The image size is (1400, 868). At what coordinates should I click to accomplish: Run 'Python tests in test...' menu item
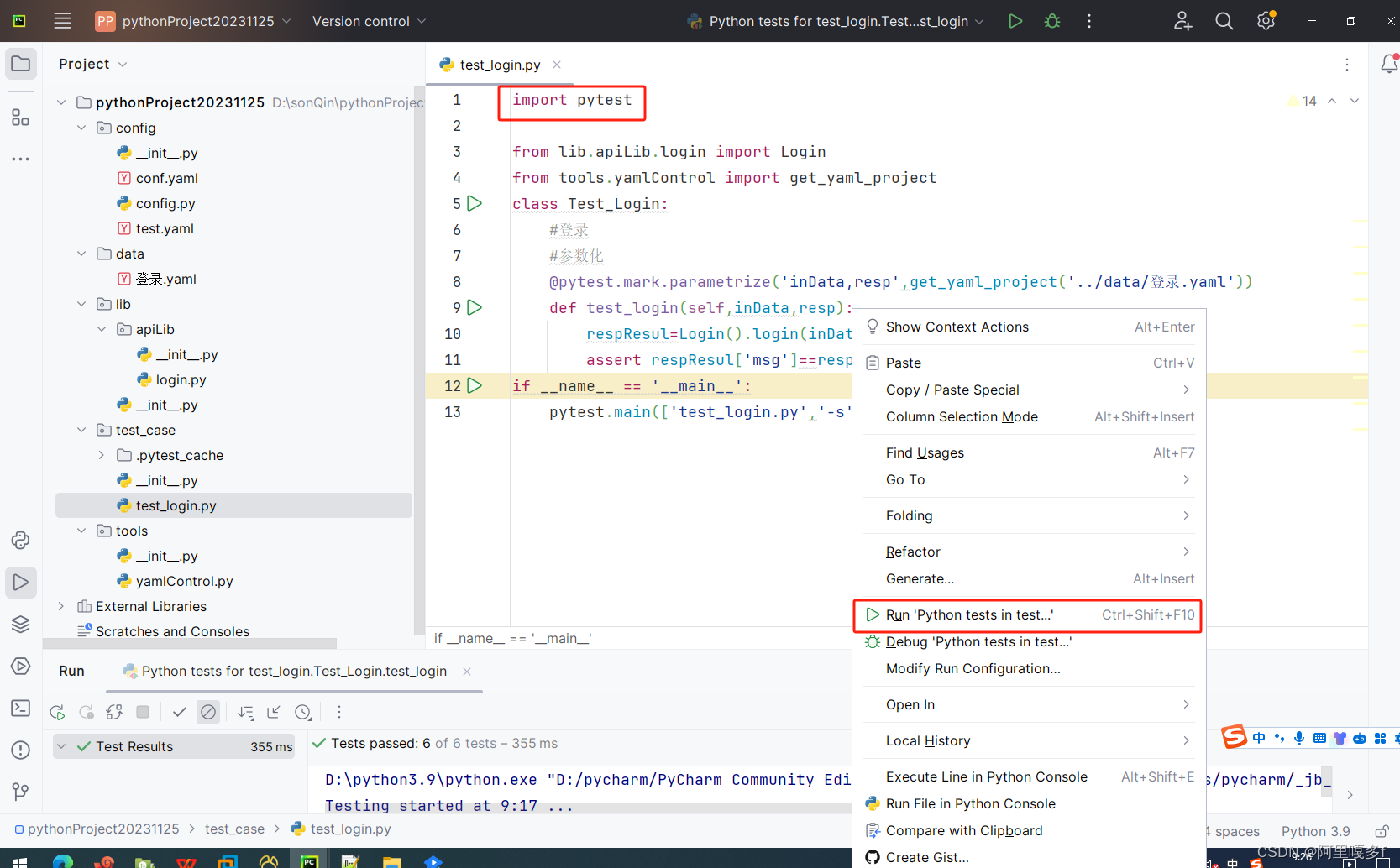coord(1030,614)
